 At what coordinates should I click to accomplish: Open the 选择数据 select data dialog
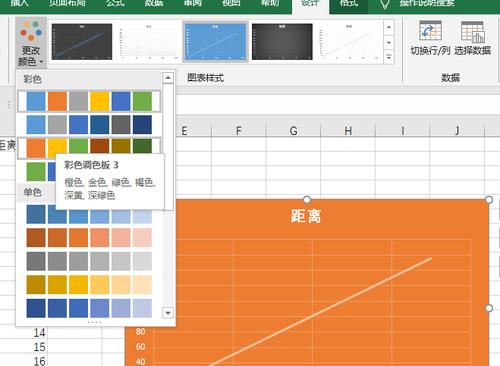(473, 38)
